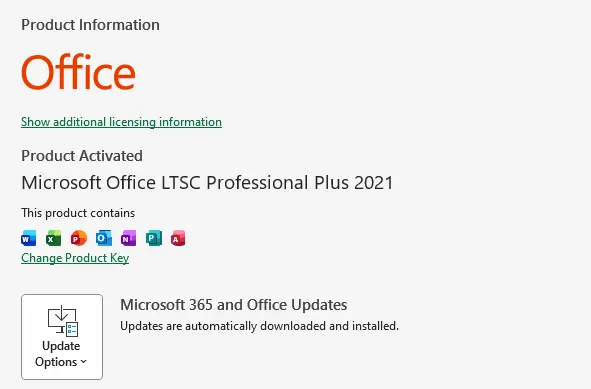Click the automatically downloaded updates description

click(x=259, y=326)
